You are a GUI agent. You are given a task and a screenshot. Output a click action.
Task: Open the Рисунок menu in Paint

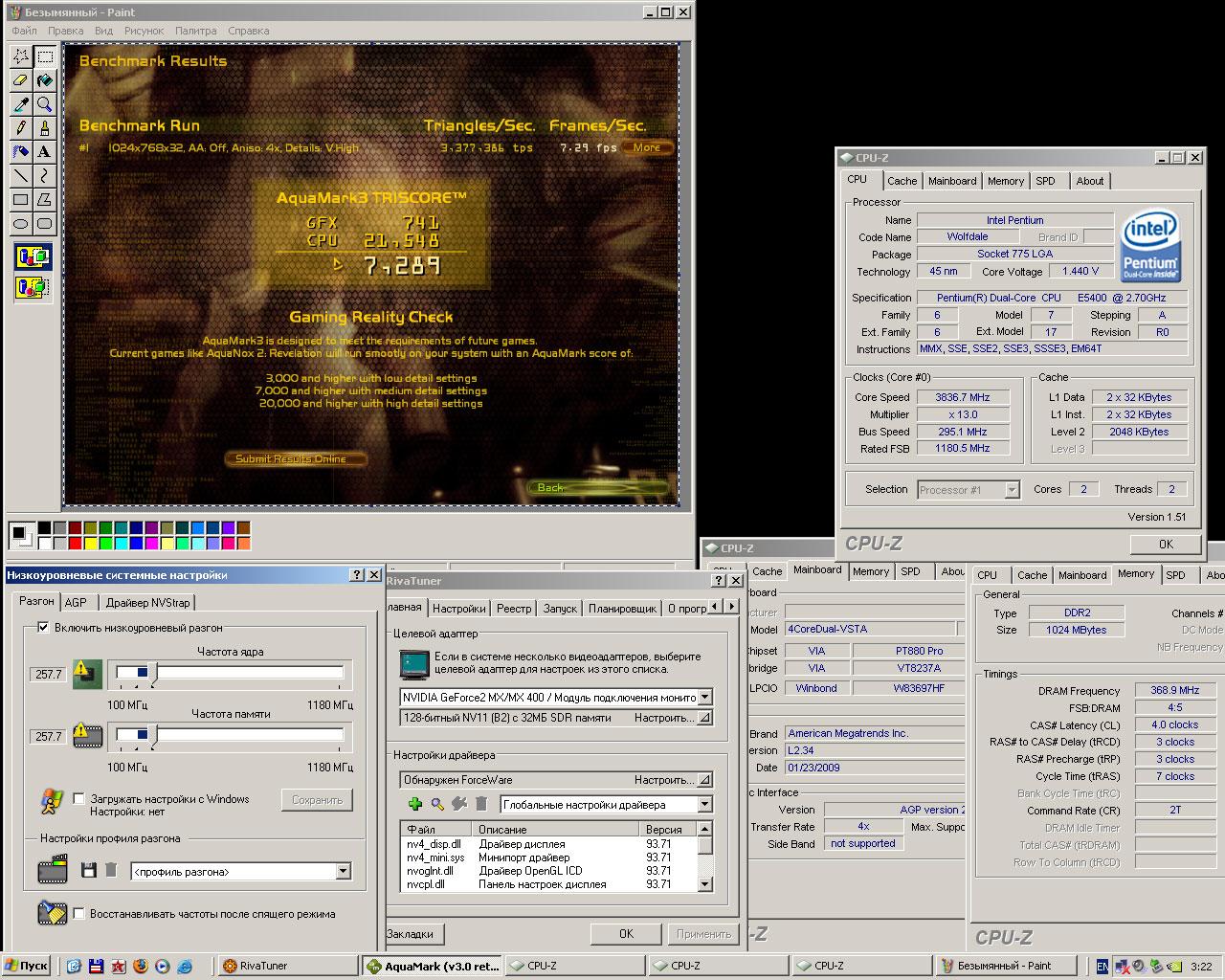tap(145, 31)
